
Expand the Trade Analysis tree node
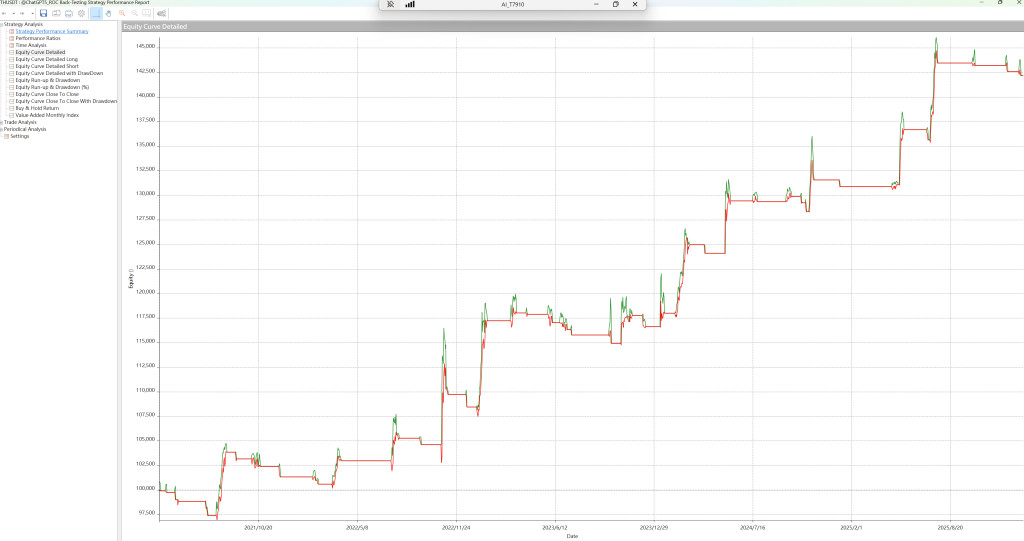tap(2, 122)
